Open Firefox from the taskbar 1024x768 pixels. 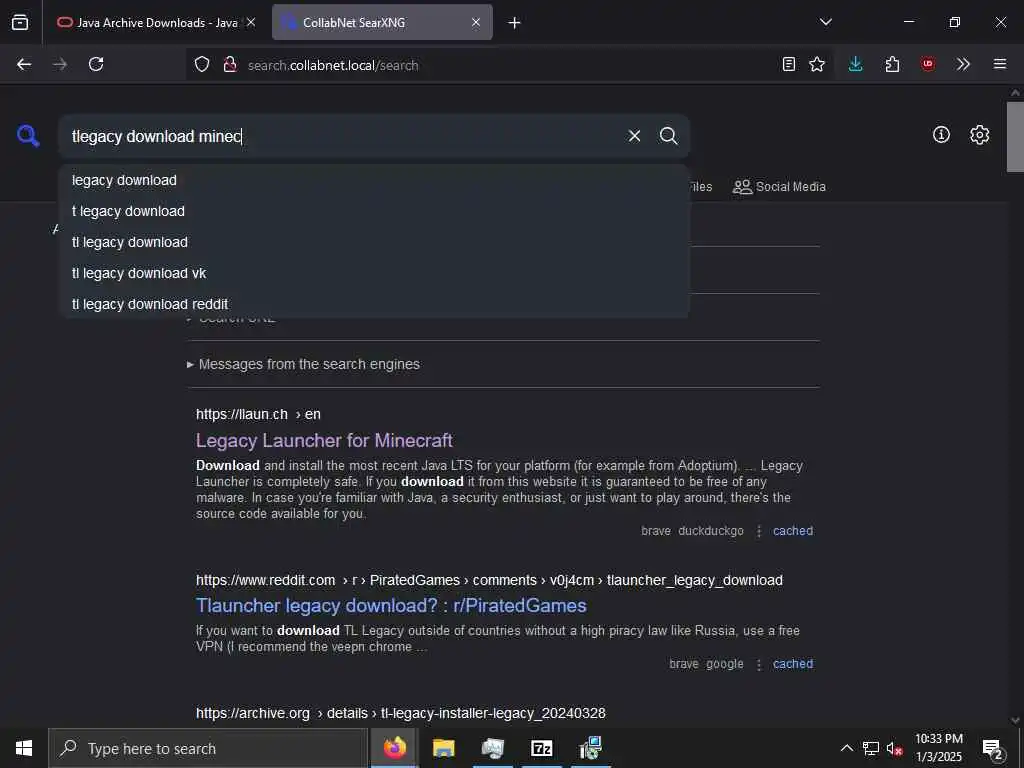(x=394, y=748)
